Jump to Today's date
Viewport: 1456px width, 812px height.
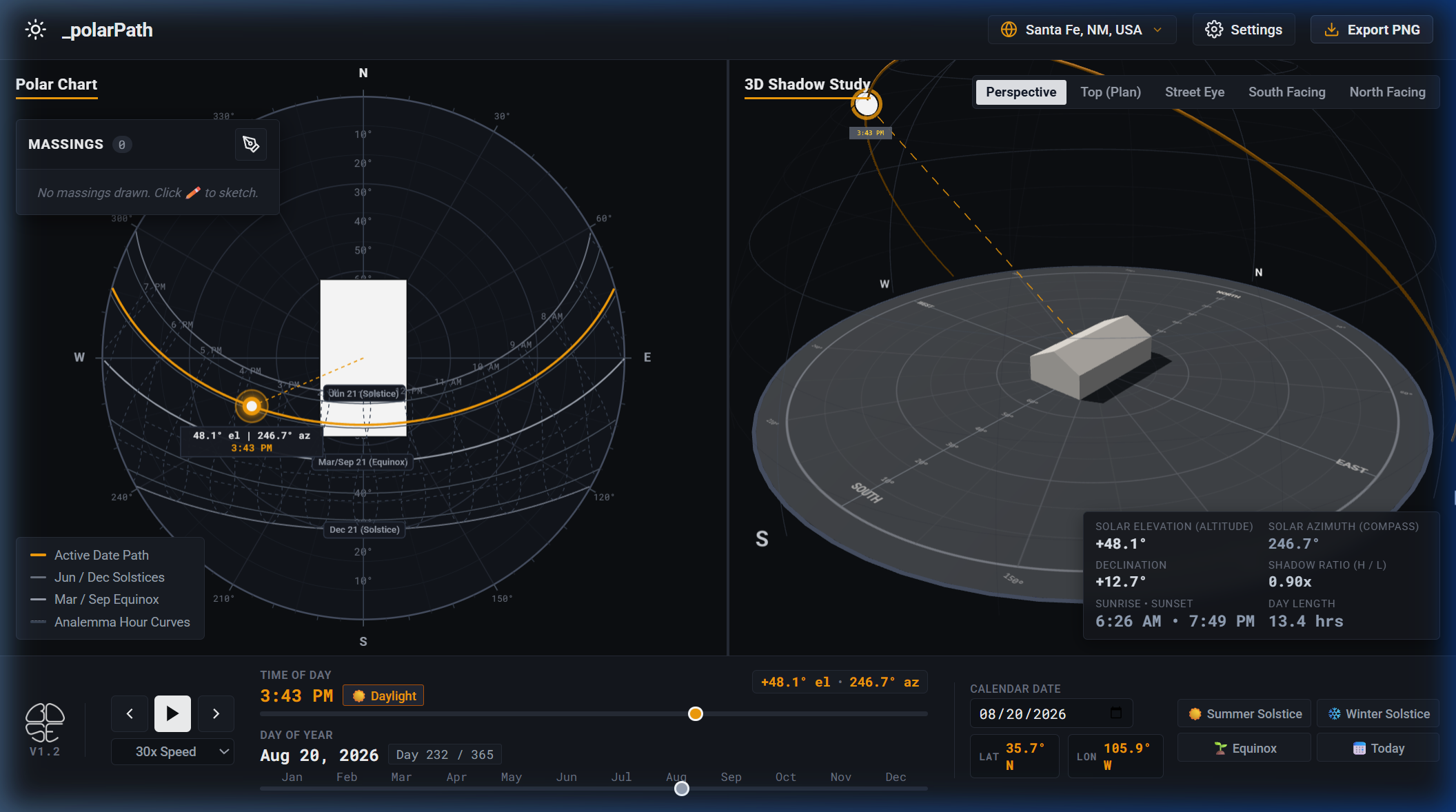1379,749
